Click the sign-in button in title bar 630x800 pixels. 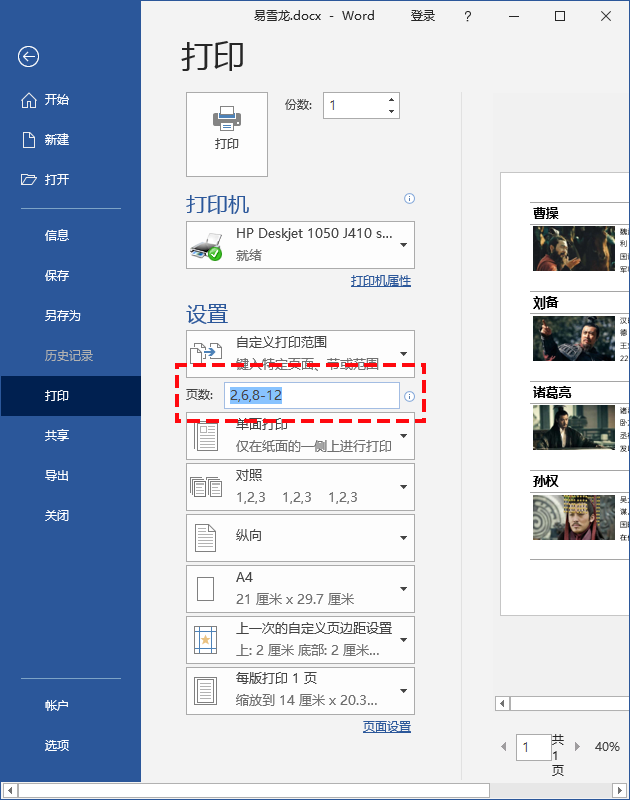pos(423,16)
